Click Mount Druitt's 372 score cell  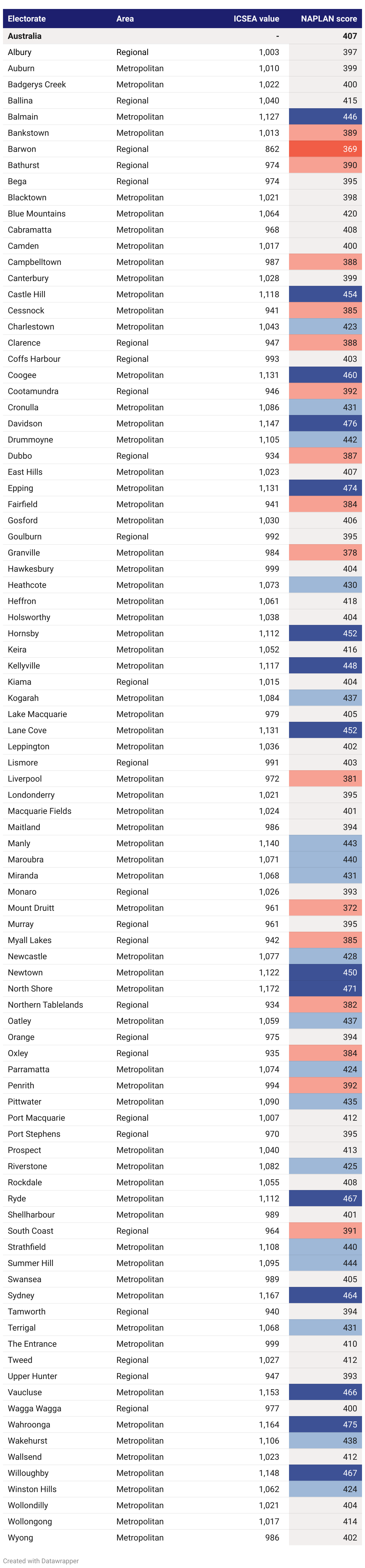coord(326,907)
